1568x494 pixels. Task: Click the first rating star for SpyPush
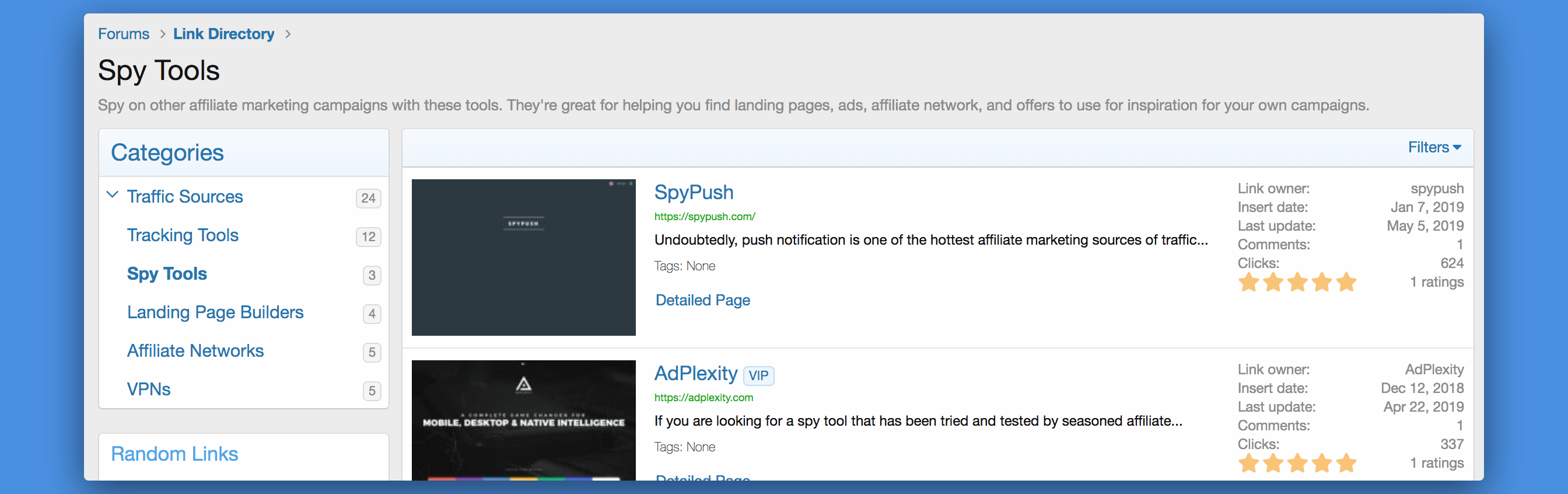[x=1248, y=283]
